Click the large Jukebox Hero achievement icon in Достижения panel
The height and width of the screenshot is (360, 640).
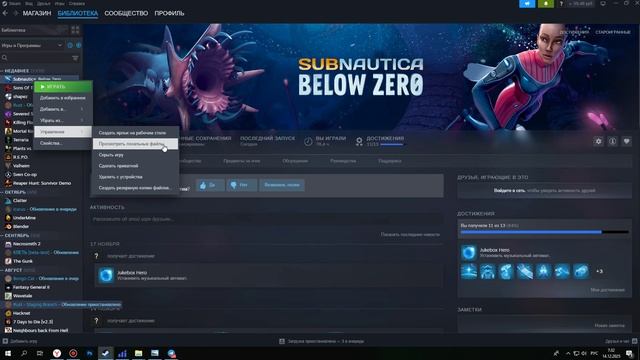469,252
